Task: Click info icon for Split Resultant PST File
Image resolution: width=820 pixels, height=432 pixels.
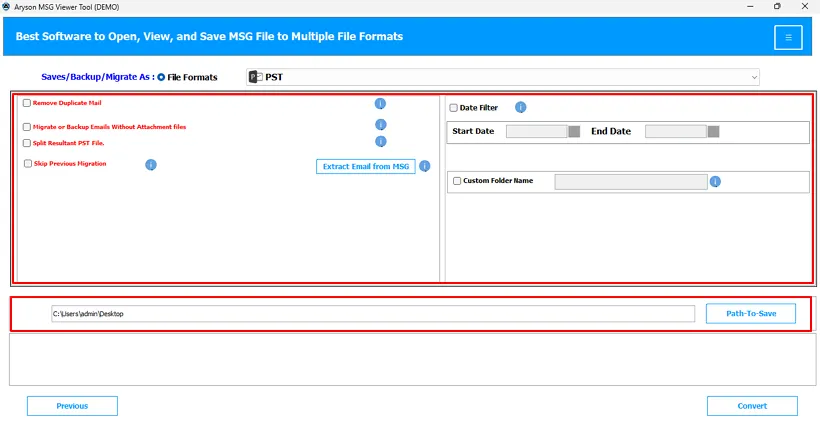Action: tap(381, 141)
